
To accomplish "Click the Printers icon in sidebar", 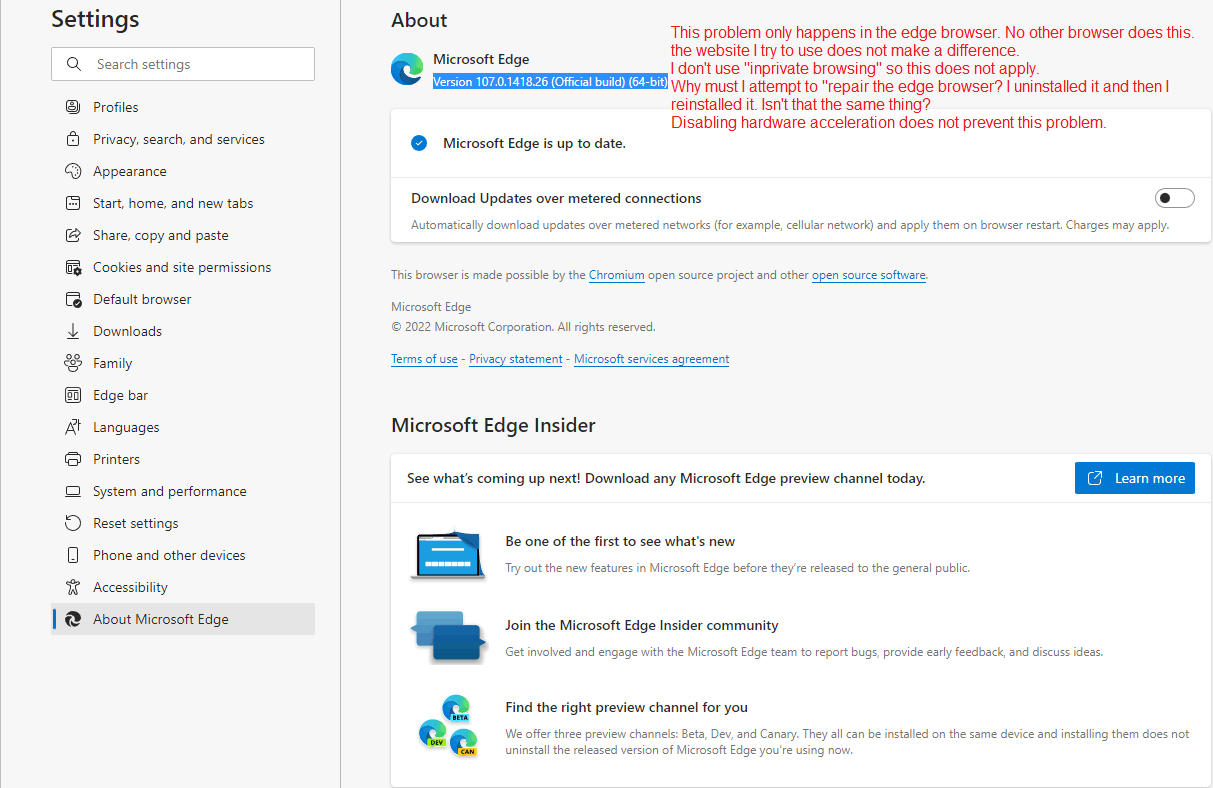I will pos(72,459).
